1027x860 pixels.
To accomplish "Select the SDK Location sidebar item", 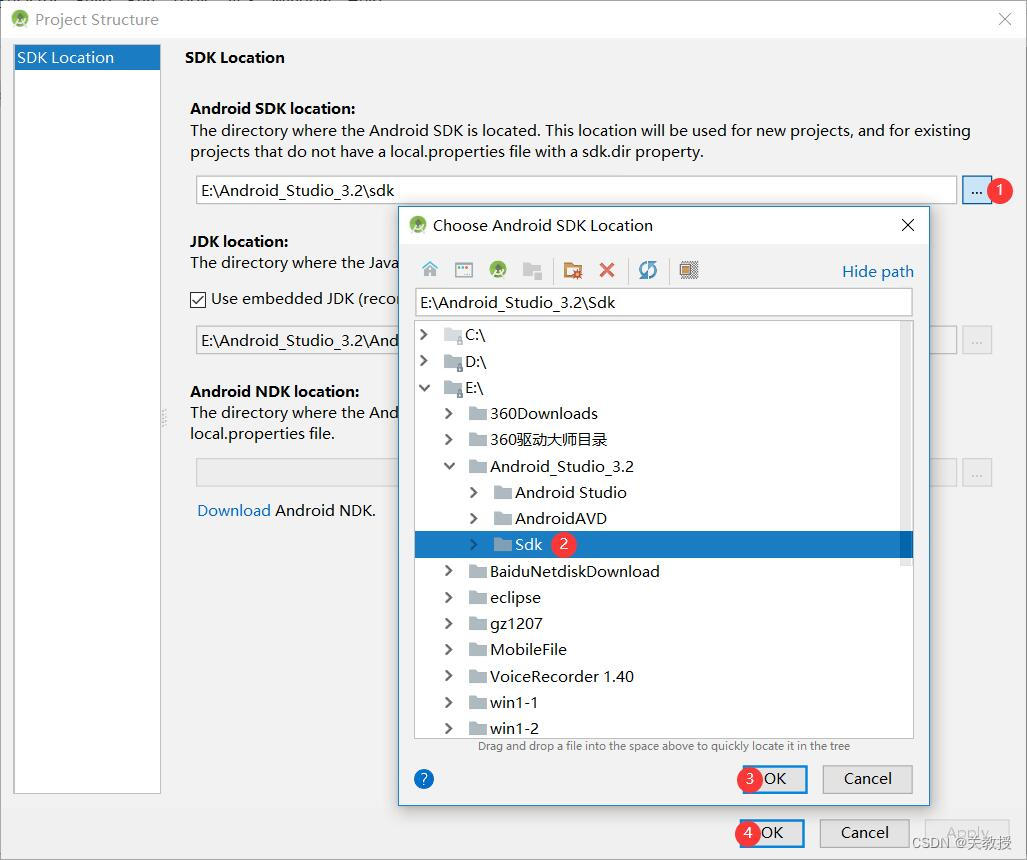I will (87, 58).
